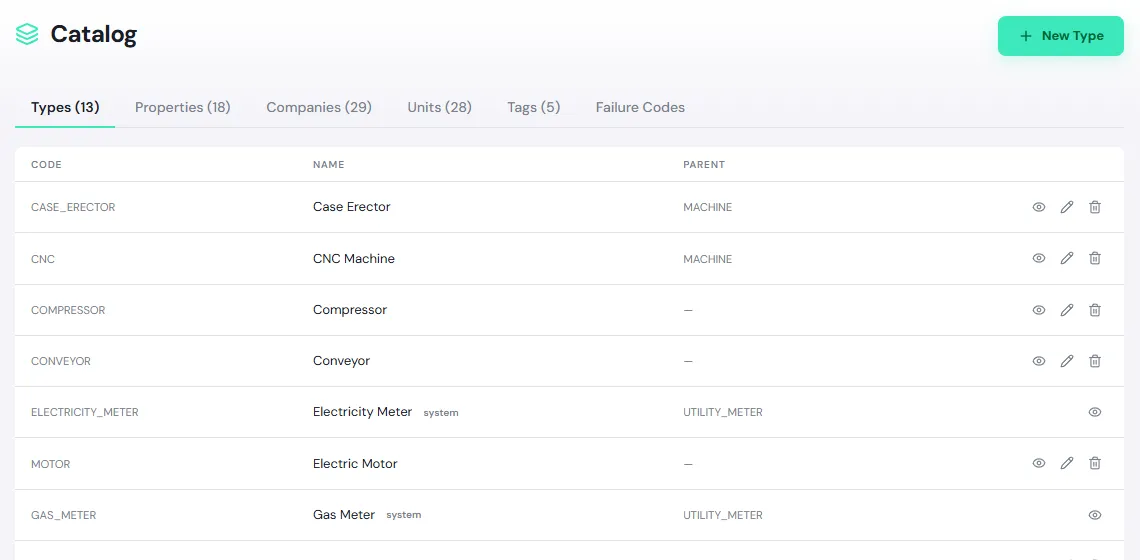The height and width of the screenshot is (560, 1140).
Task: Click MACHINE parent of Case Erector
Action: [x=707, y=208]
